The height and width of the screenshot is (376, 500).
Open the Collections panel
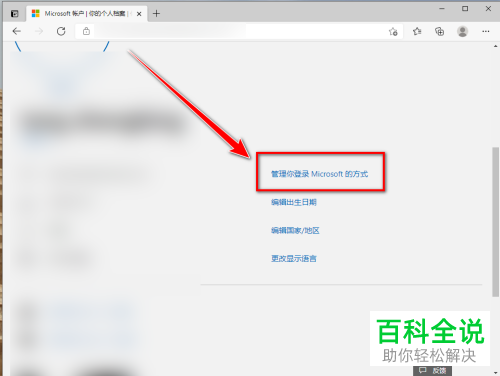point(440,32)
